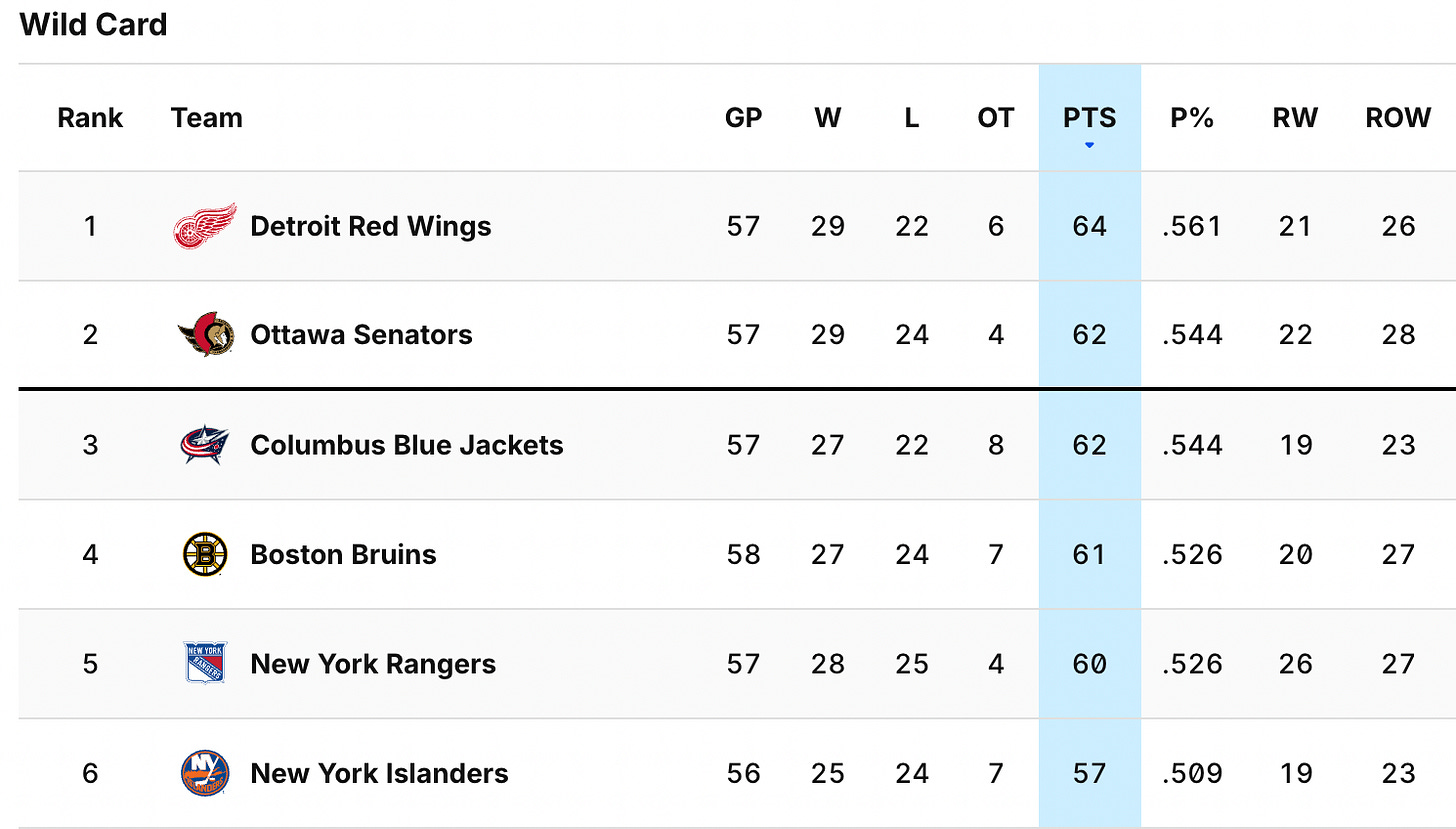Sort by the OT column header
Viewport: 1456px width, 829px height.
995,118
